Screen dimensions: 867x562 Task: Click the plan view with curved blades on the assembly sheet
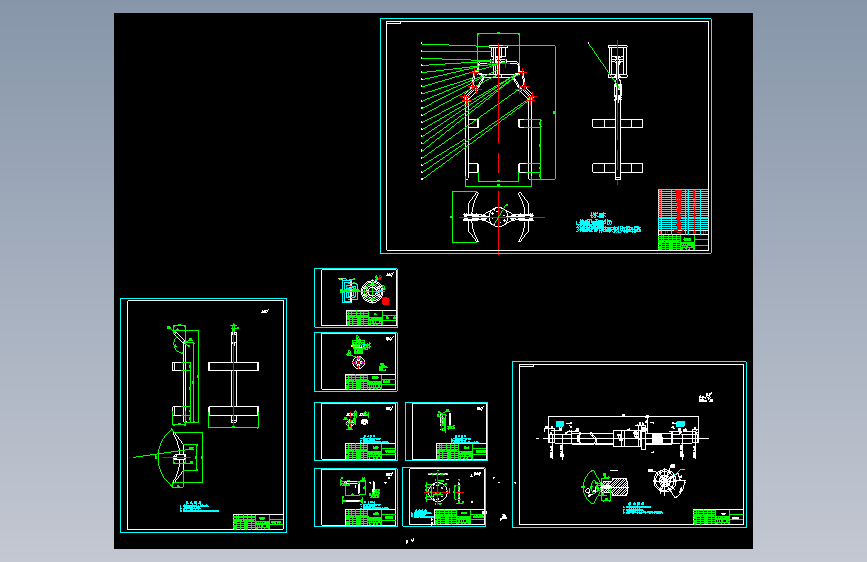click(x=498, y=217)
